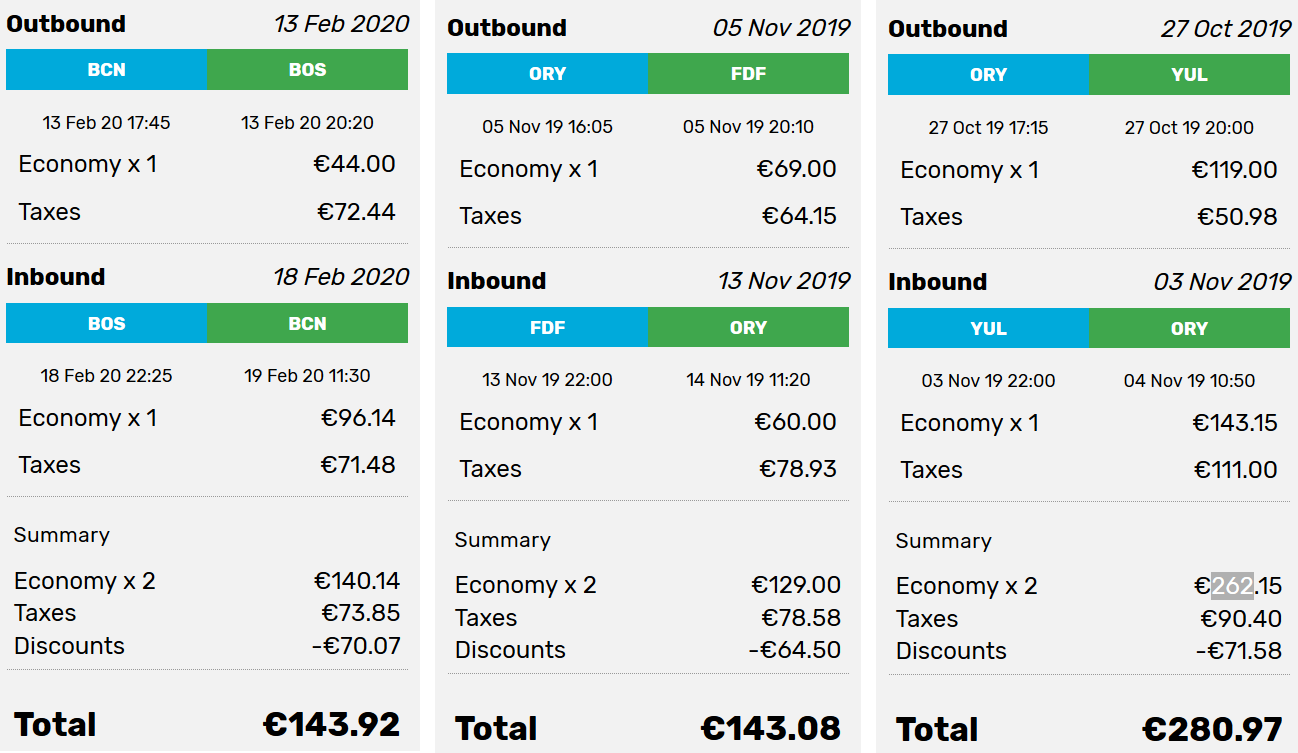Click the green BOS outbound destination box
Screen dimensions: 1298x753
tap(308, 70)
